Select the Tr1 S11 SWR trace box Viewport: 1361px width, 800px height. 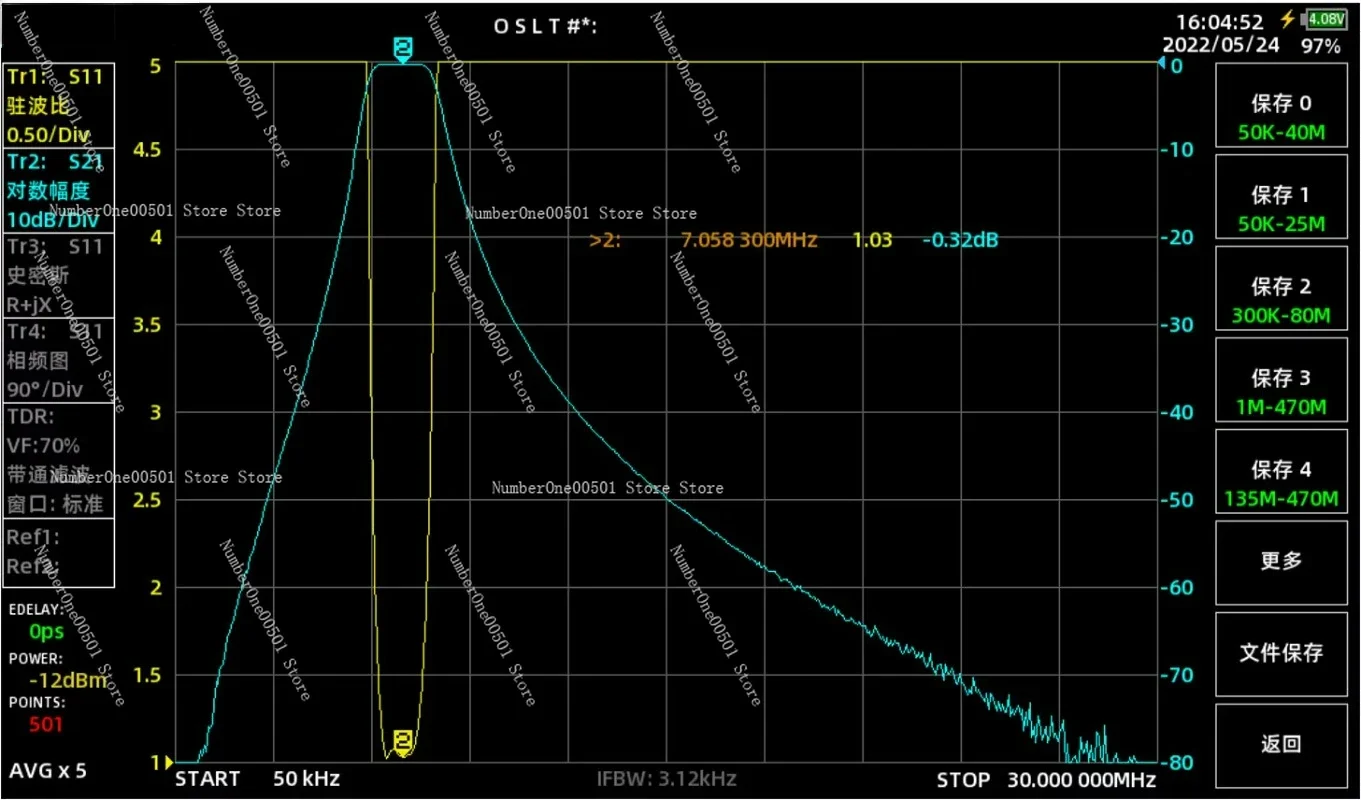(x=59, y=106)
